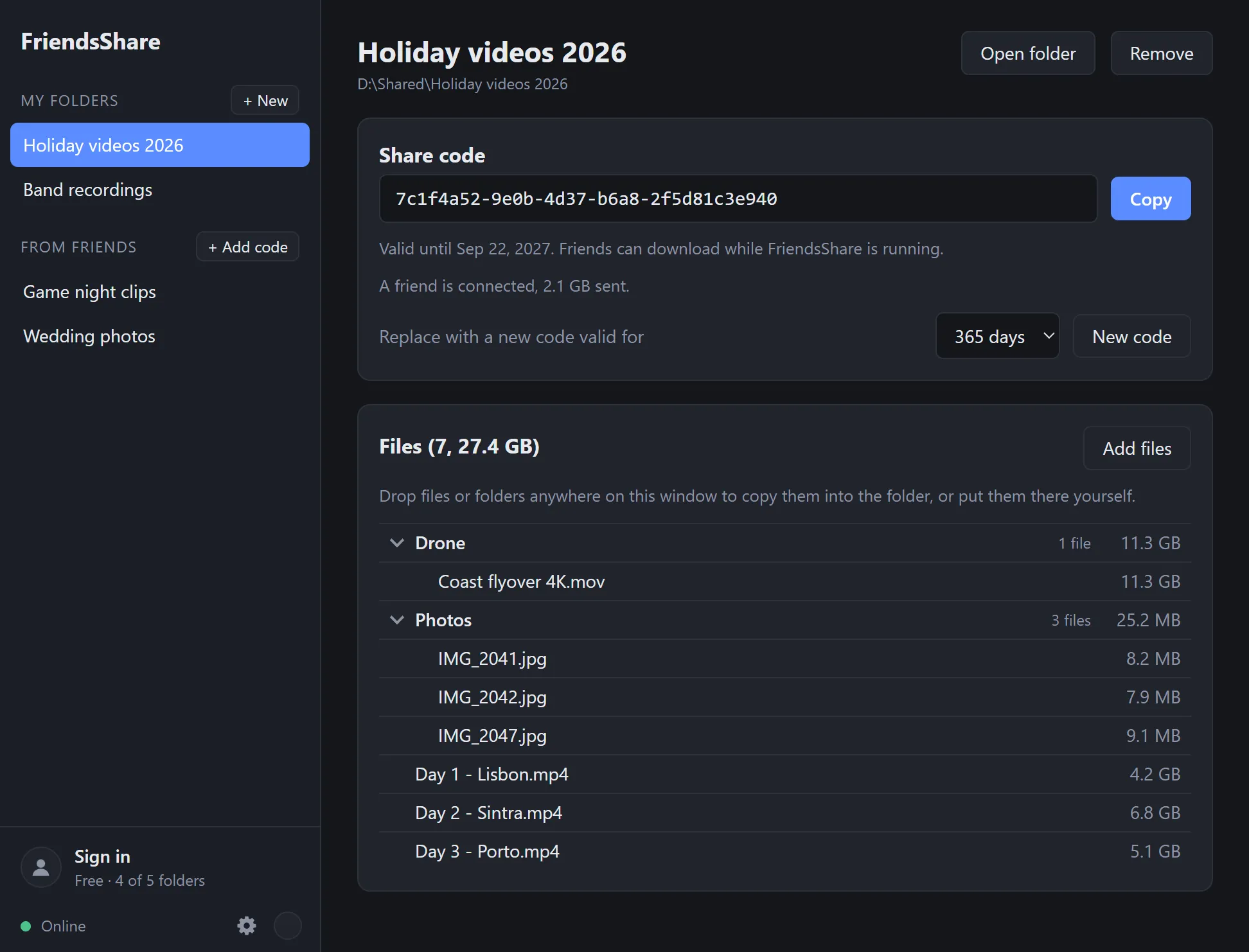This screenshot has width=1249, height=952.
Task: Open the Band recordings folder
Action: coord(160,190)
